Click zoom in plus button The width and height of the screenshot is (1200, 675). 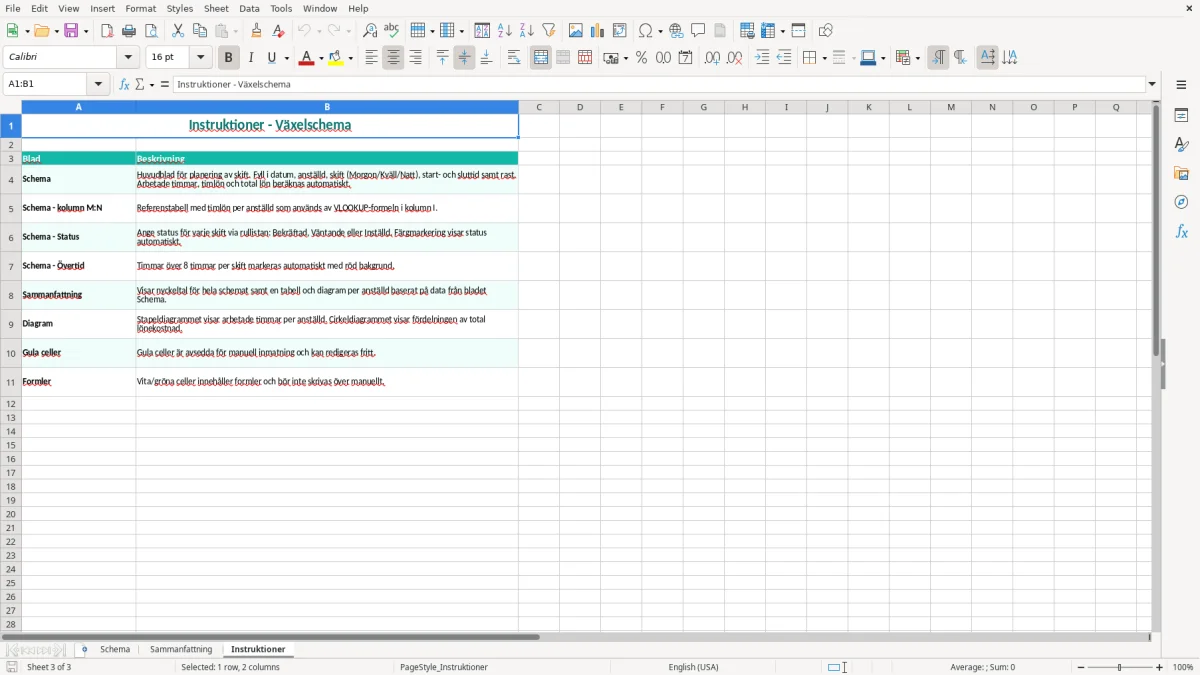coord(1160,667)
